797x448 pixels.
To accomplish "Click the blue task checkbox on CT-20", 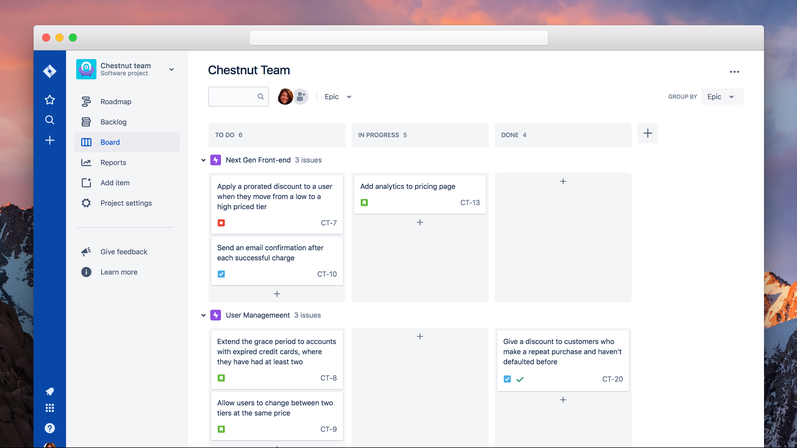I will tap(507, 379).
